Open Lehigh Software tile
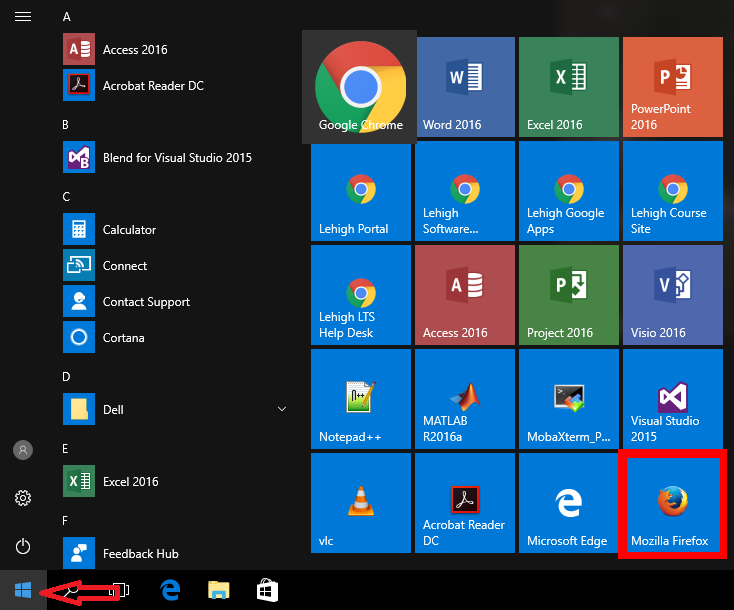734x610 pixels. [465, 191]
